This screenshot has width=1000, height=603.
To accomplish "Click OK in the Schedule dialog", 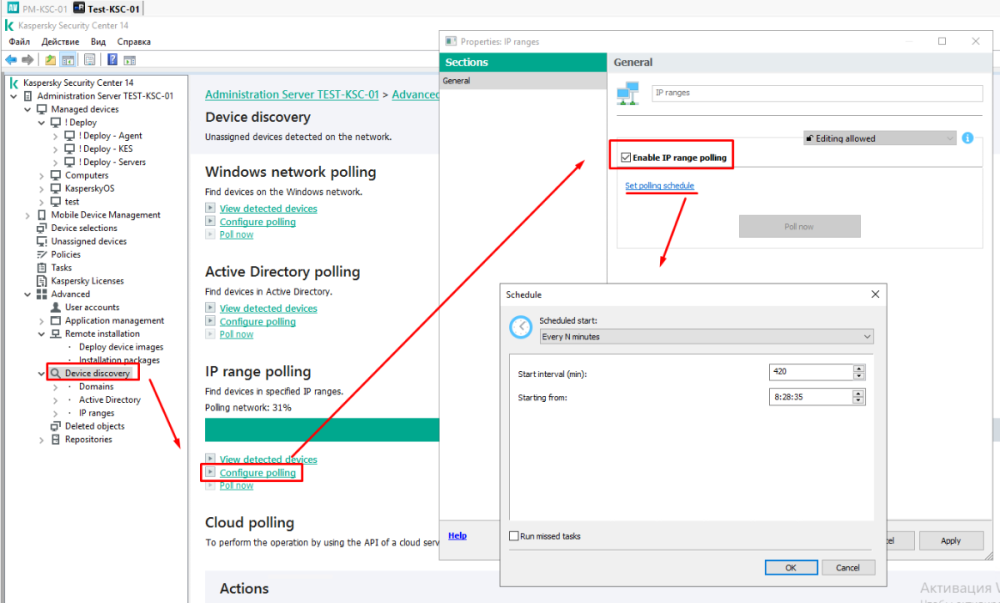I will point(791,567).
